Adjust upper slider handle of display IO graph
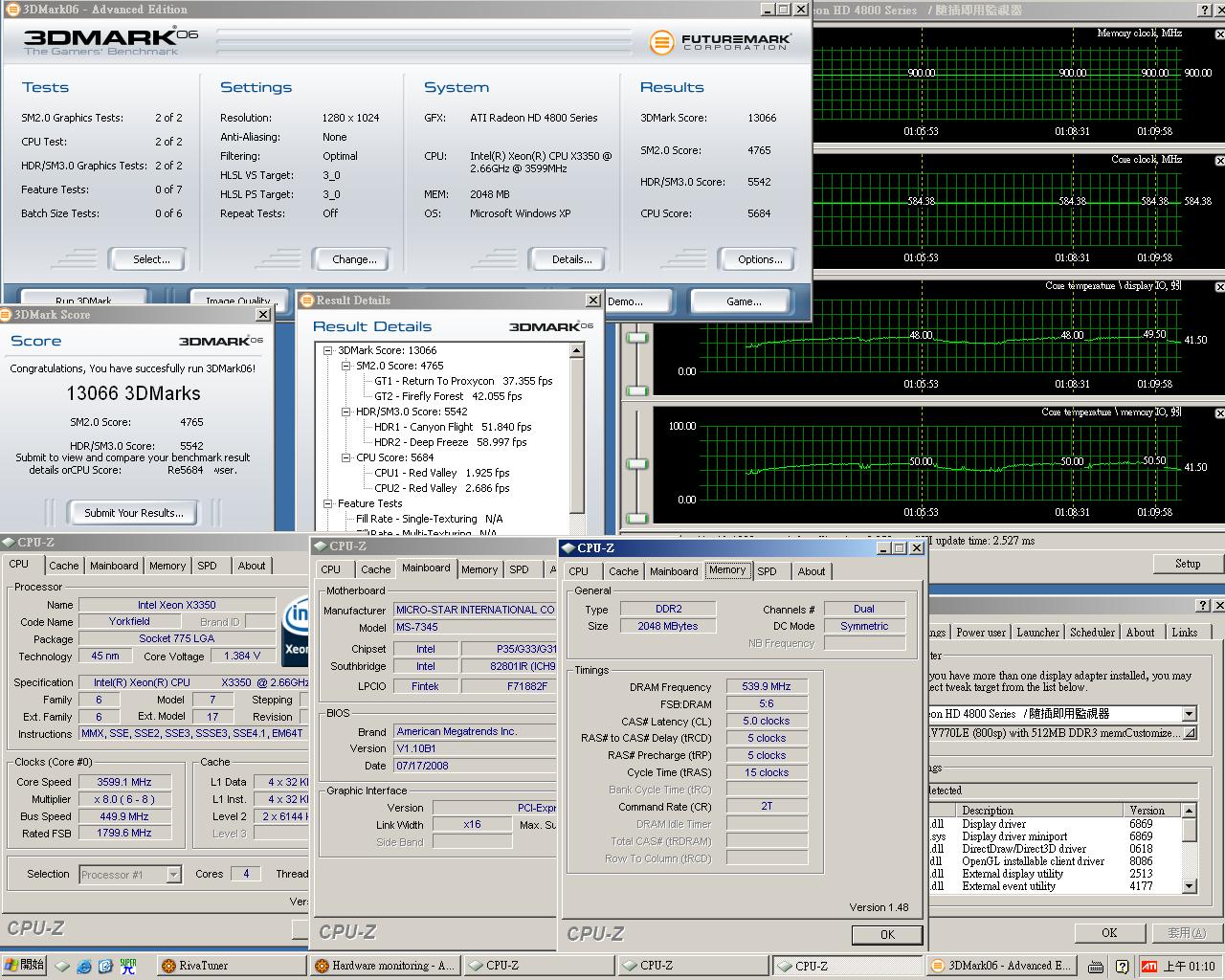This screenshot has height=980, width=1225. (636, 337)
